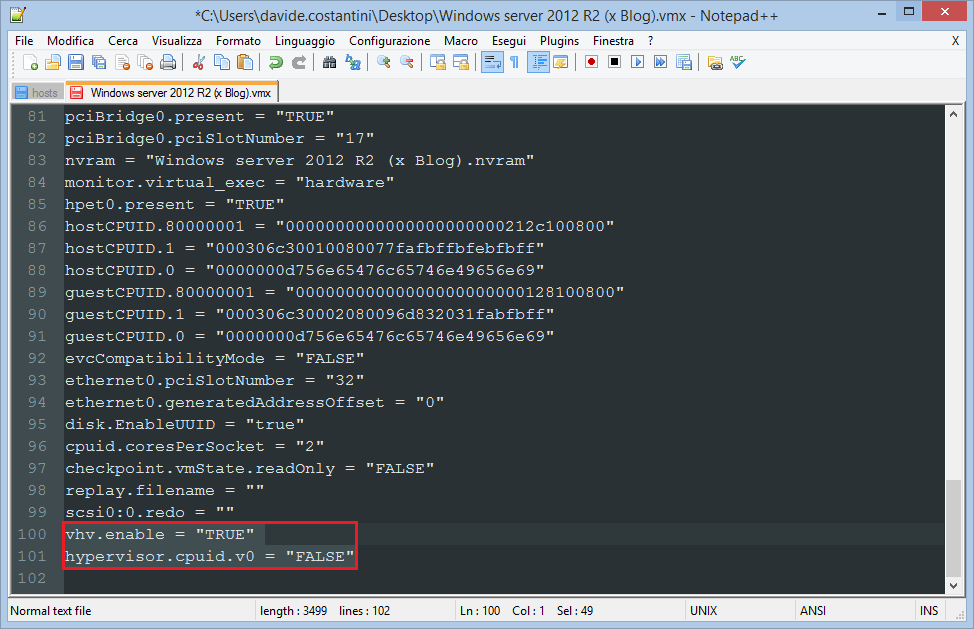974x629 pixels.
Task: Place cursor in vhv.enable line
Action: 160,535
